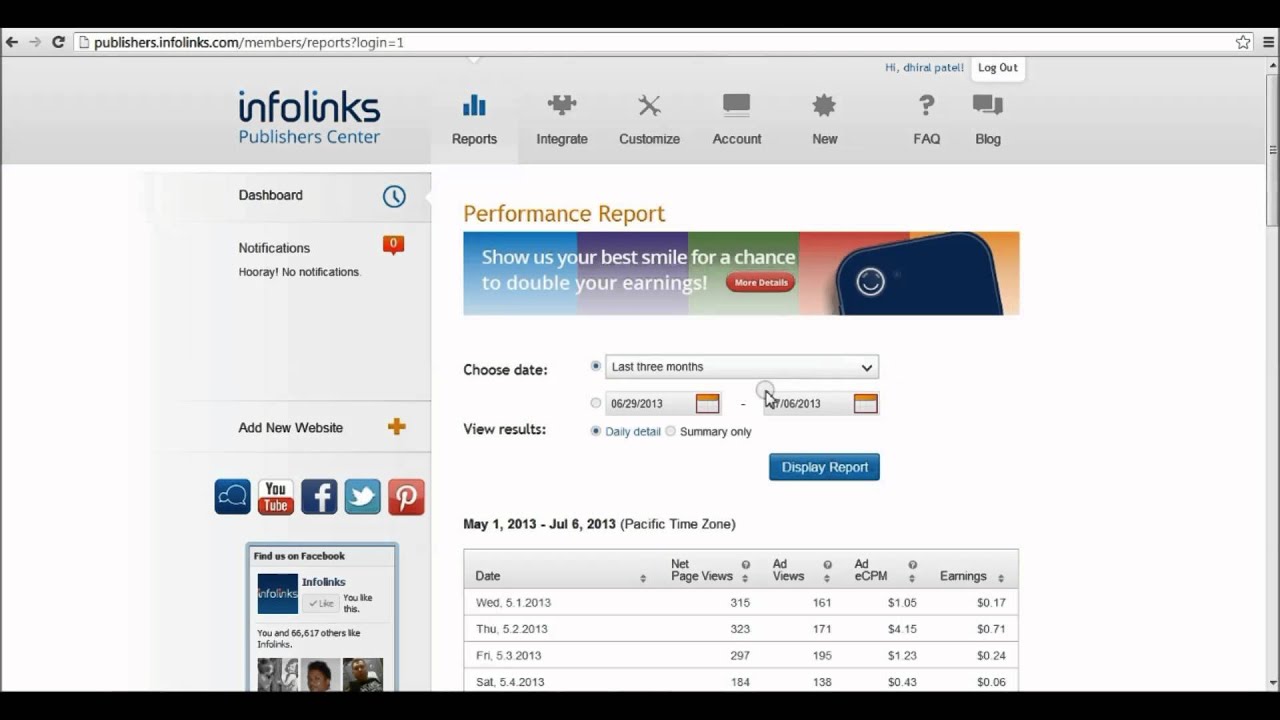Click the Infolinks Facebook profile thumbnail

(278, 594)
